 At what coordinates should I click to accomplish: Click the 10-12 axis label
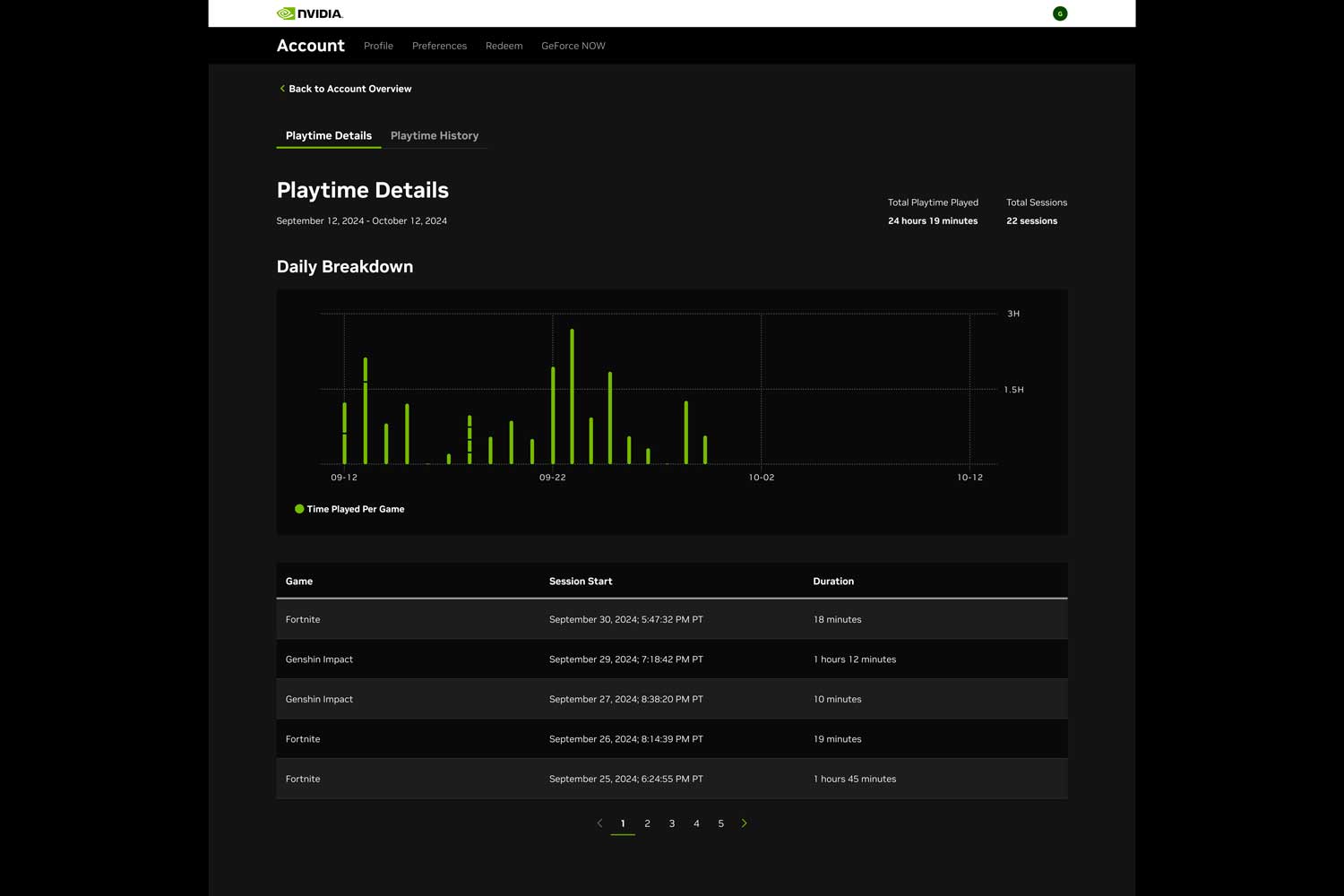969,478
